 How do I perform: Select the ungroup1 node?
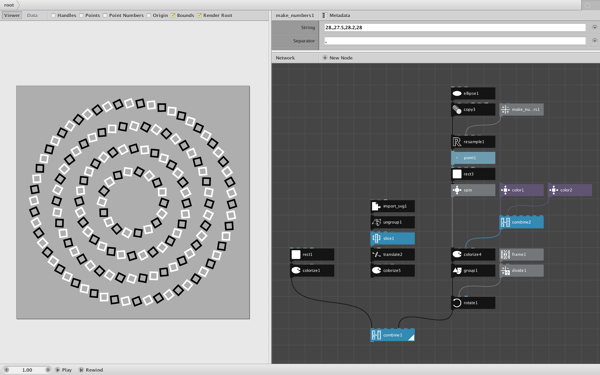click(x=392, y=222)
